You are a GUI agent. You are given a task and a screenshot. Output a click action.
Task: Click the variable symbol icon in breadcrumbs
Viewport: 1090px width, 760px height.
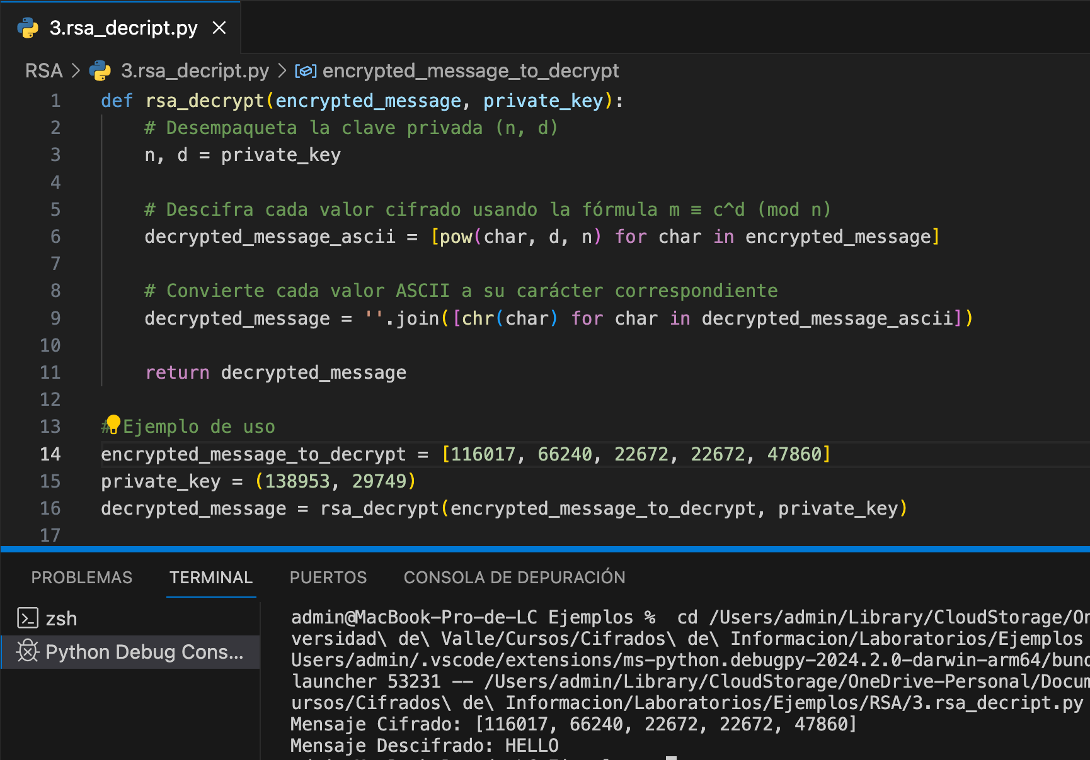[x=307, y=71]
